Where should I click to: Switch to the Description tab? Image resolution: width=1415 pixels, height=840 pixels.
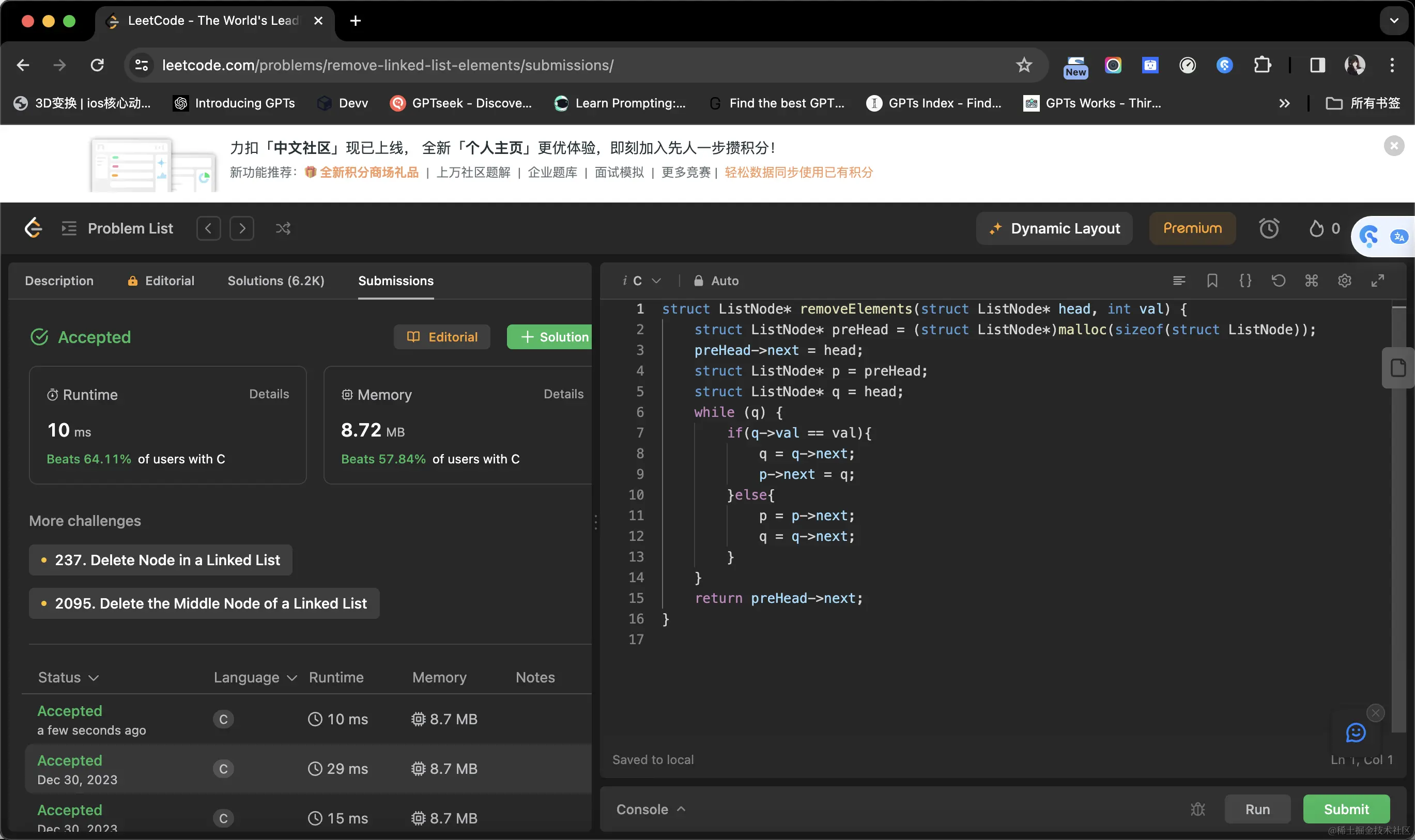tap(59, 281)
